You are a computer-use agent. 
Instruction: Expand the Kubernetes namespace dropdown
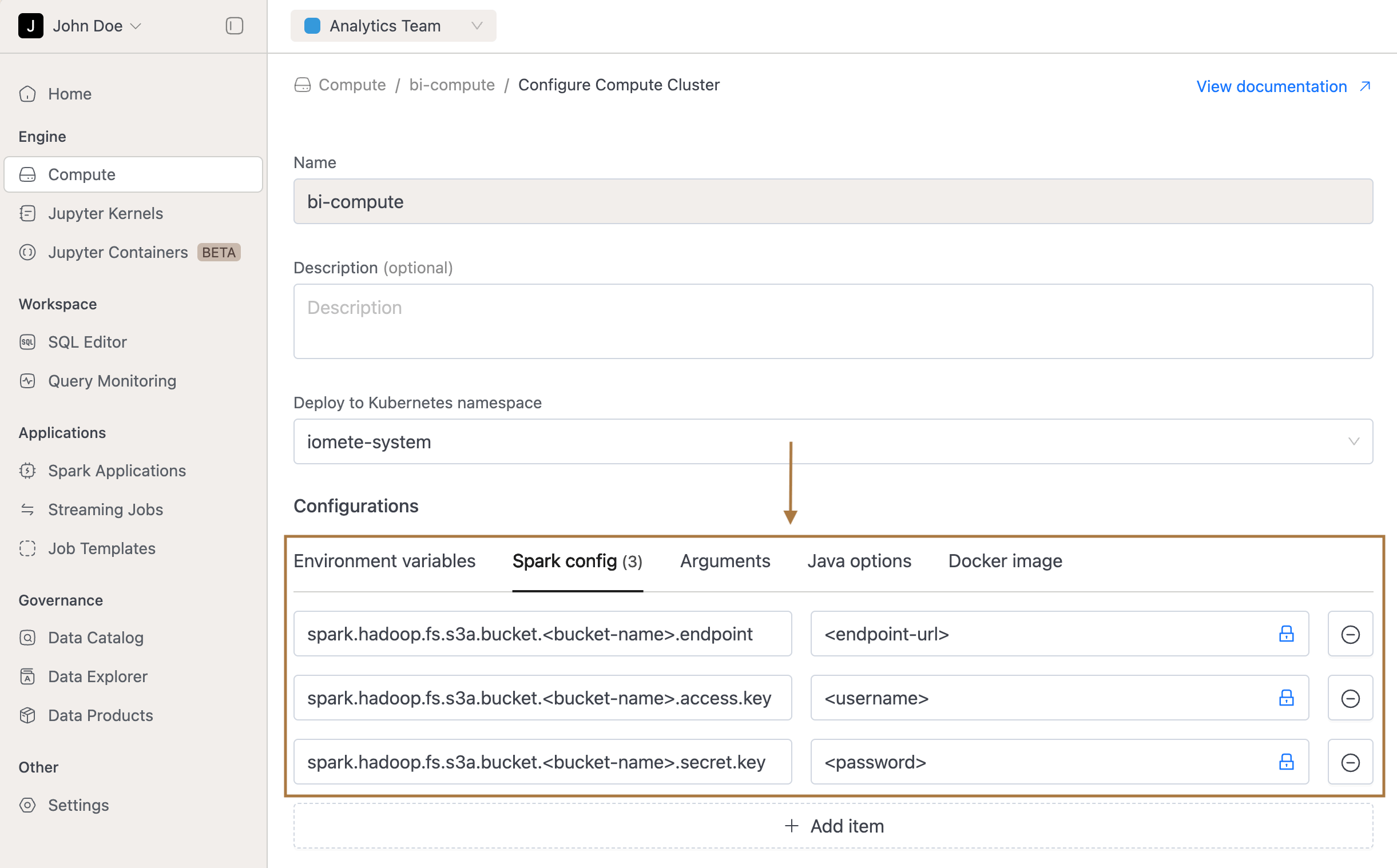[x=1354, y=441]
